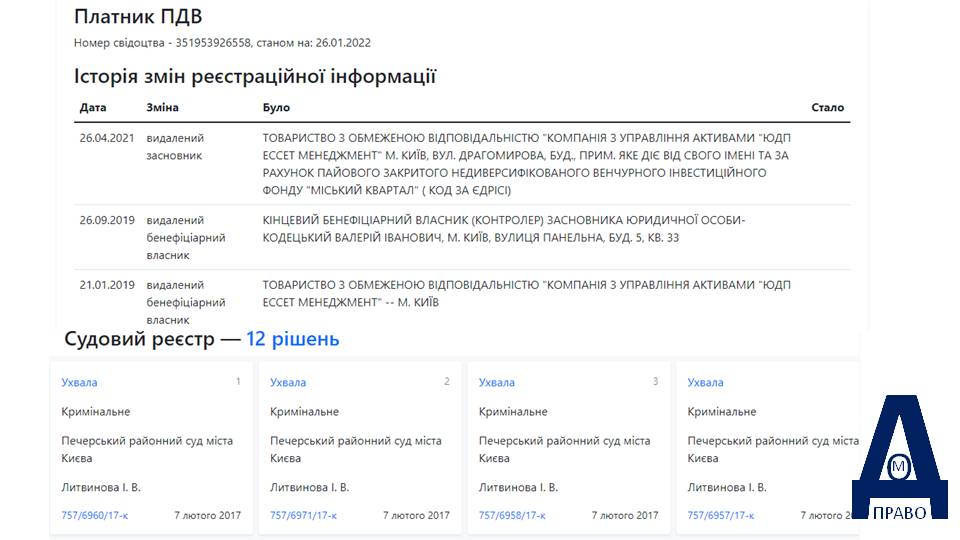Select the 26.09.2019 beneficiary owner row

(462, 238)
